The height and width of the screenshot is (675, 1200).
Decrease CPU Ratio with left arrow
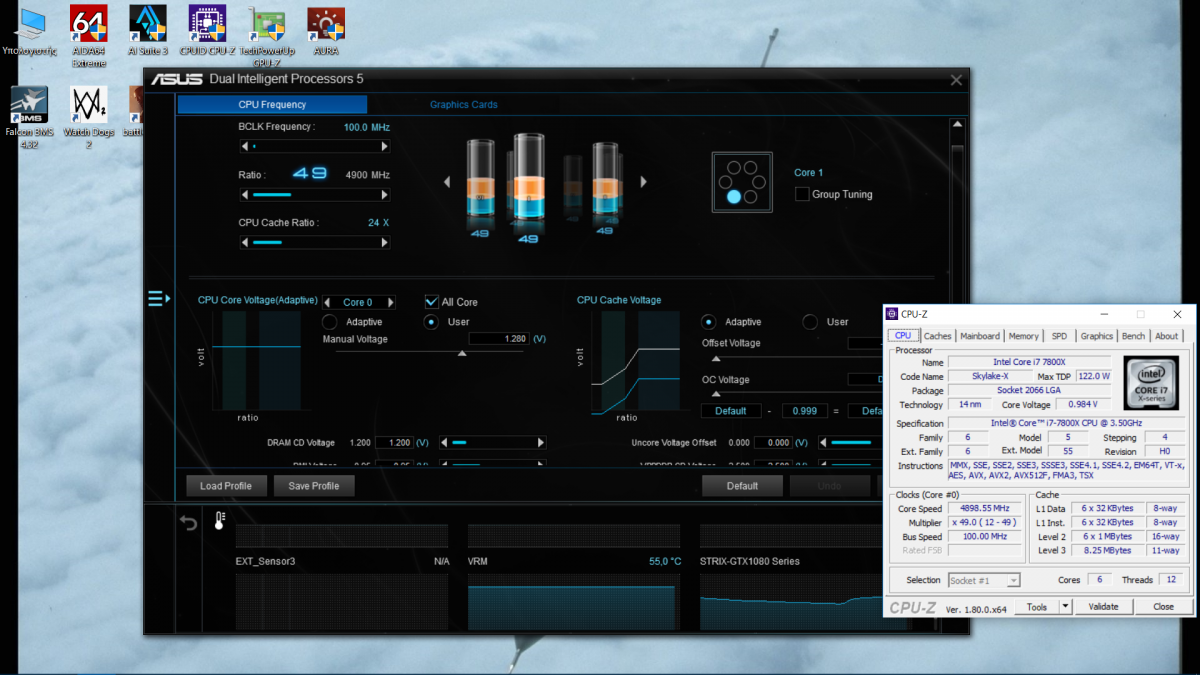point(244,195)
